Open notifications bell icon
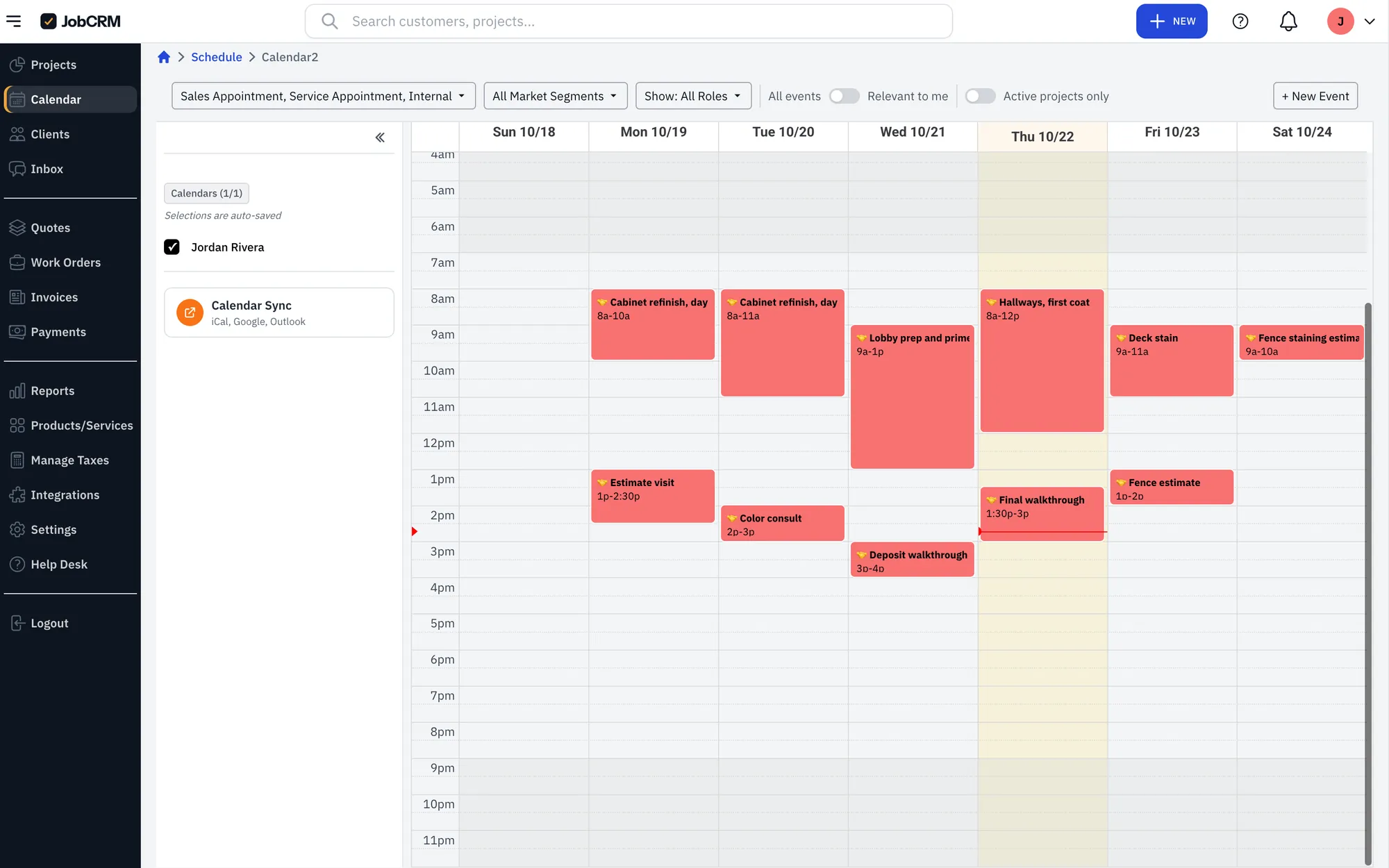 pos(1288,22)
